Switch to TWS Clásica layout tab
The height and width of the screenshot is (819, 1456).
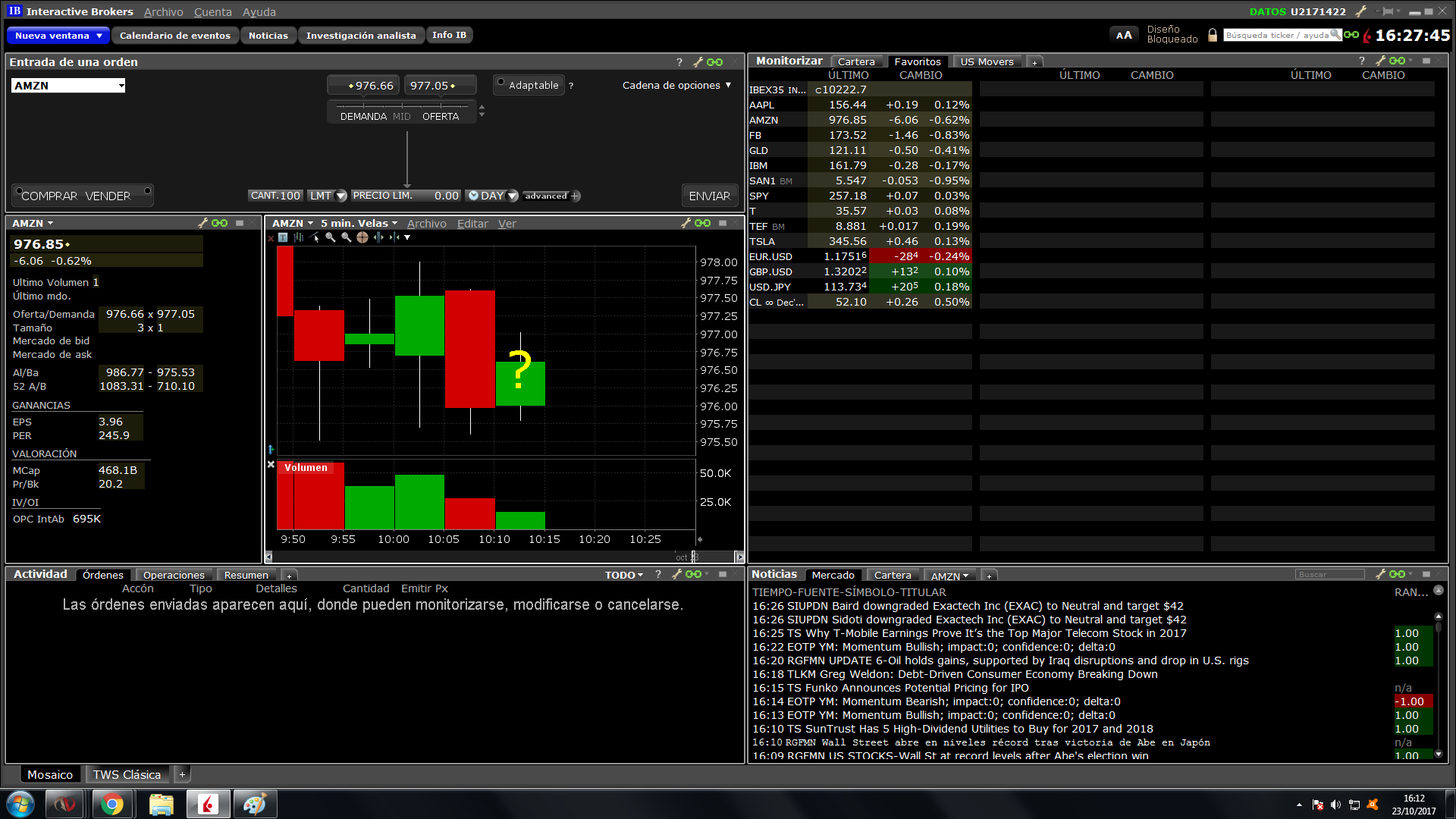point(127,774)
